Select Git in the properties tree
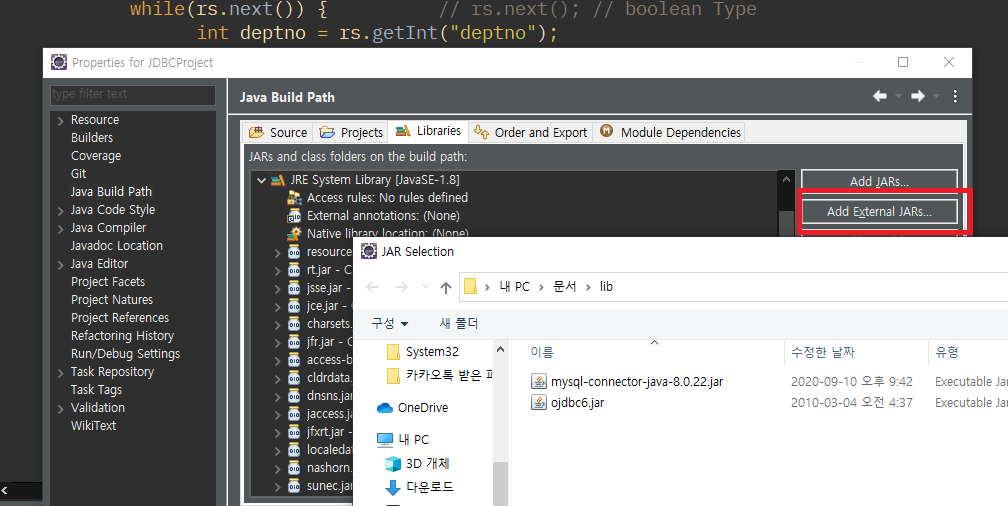The height and width of the screenshot is (506, 1008). point(78,174)
